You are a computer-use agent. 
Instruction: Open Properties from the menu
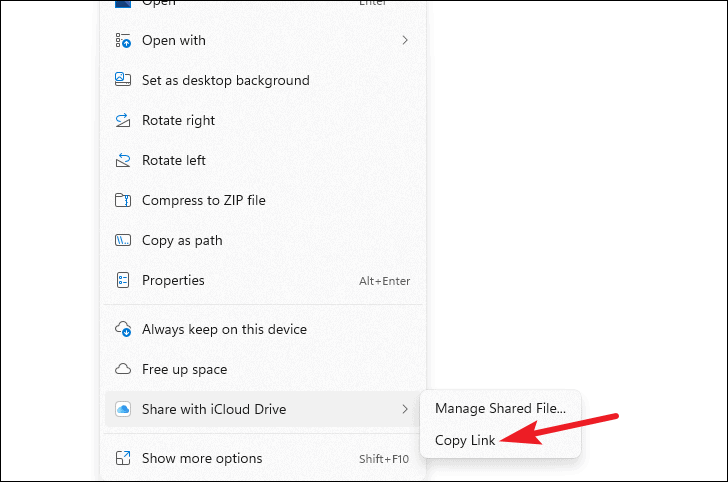(263, 280)
